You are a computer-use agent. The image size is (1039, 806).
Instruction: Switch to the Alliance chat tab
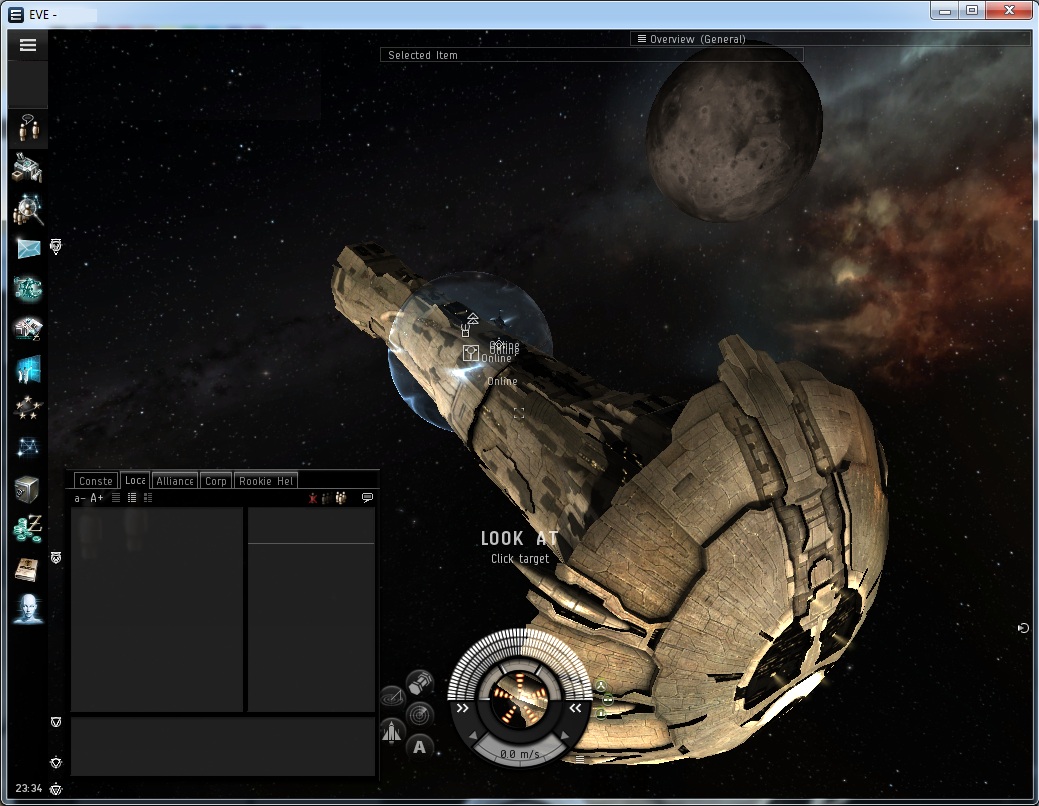[x=175, y=481]
